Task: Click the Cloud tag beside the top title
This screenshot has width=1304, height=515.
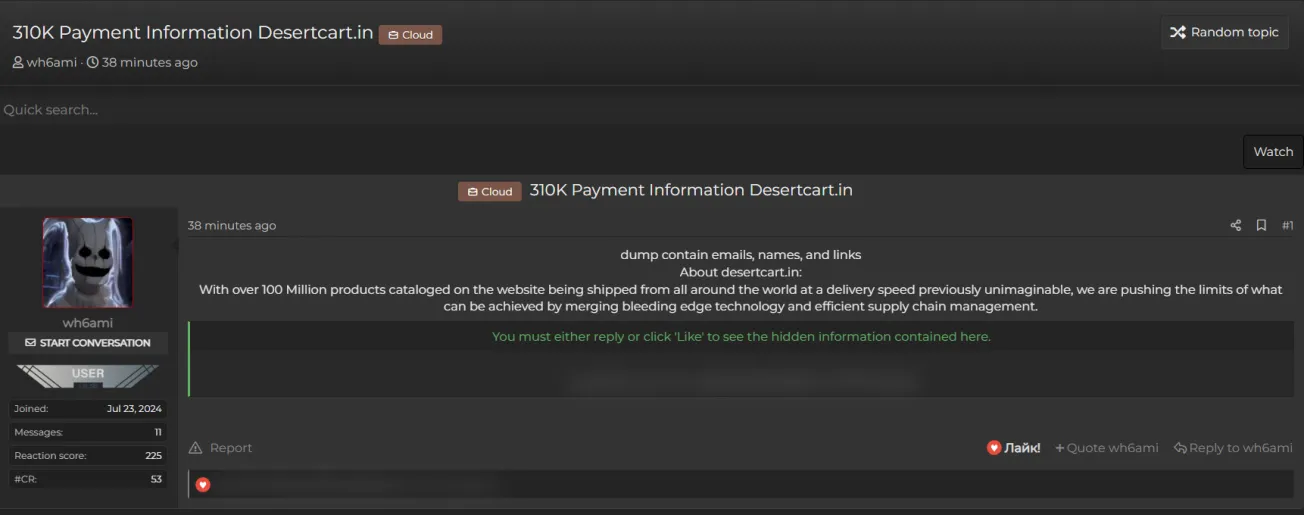Action: 410,35
